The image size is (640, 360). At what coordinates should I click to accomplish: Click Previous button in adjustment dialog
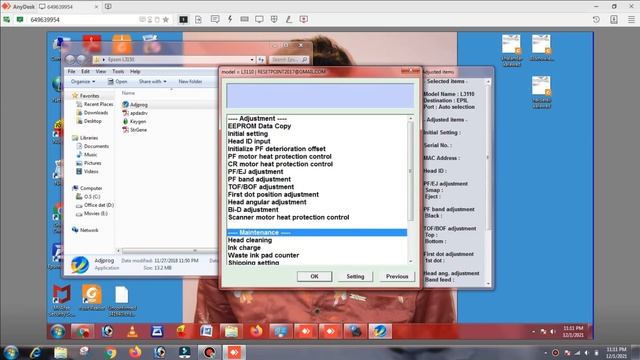point(397,276)
